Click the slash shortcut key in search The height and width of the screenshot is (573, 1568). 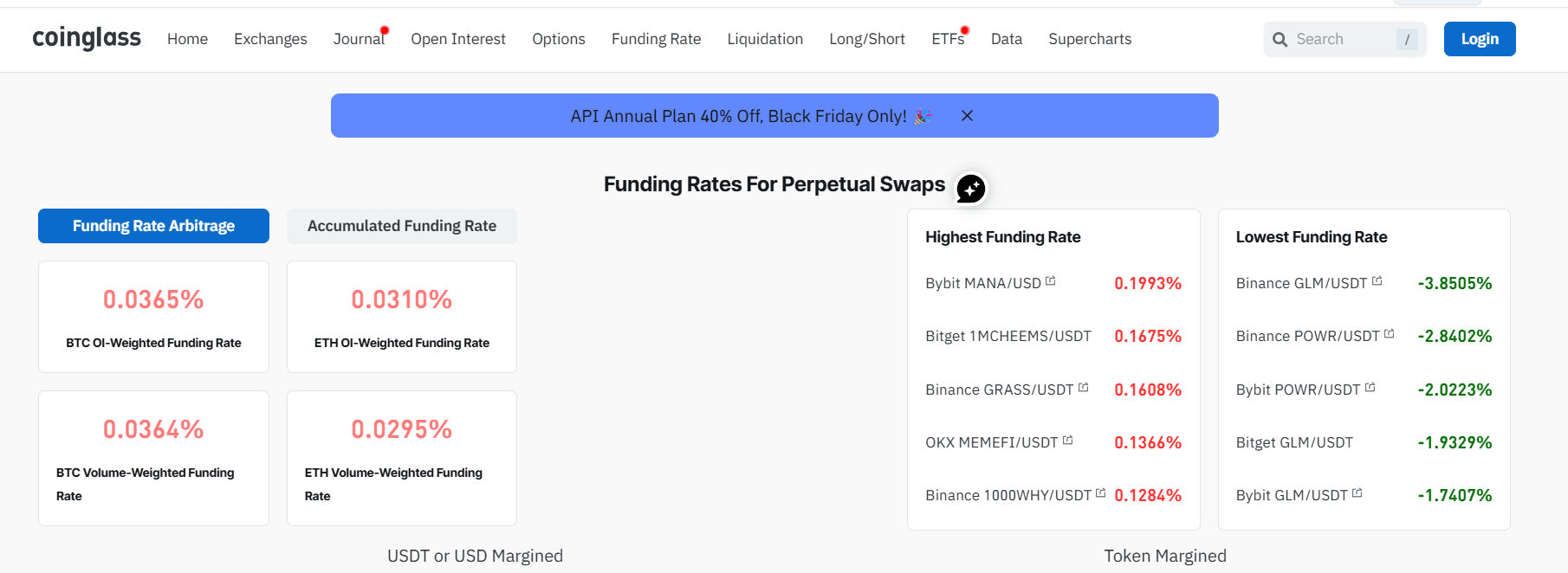1407,39
